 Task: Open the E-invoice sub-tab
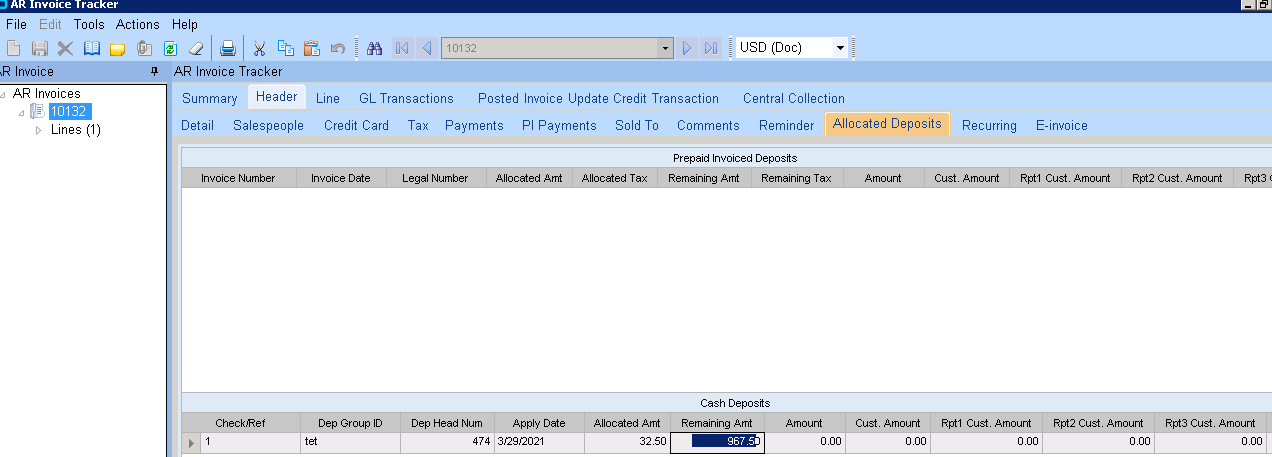point(1061,125)
